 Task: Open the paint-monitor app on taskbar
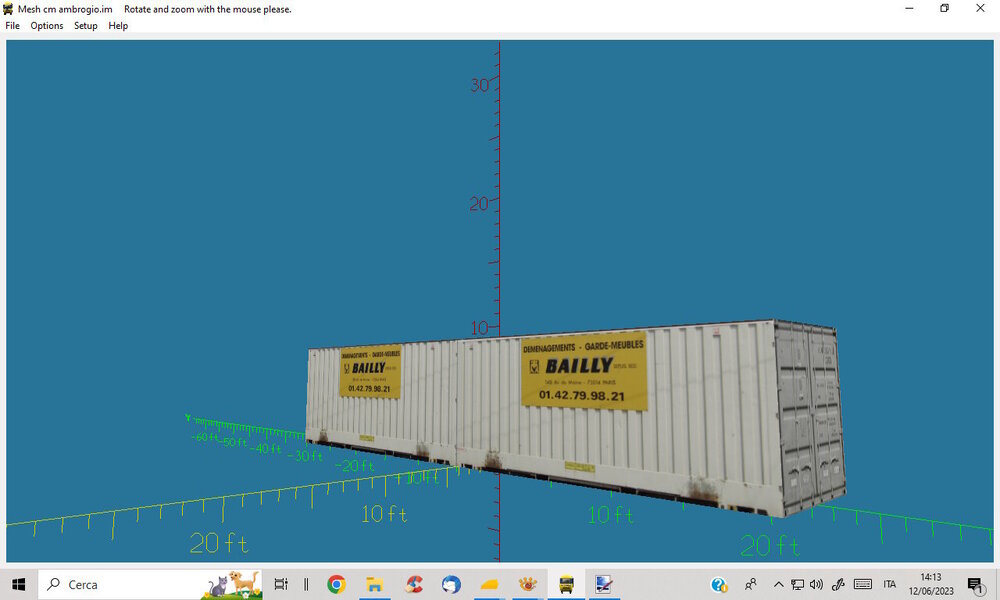(603, 584)
